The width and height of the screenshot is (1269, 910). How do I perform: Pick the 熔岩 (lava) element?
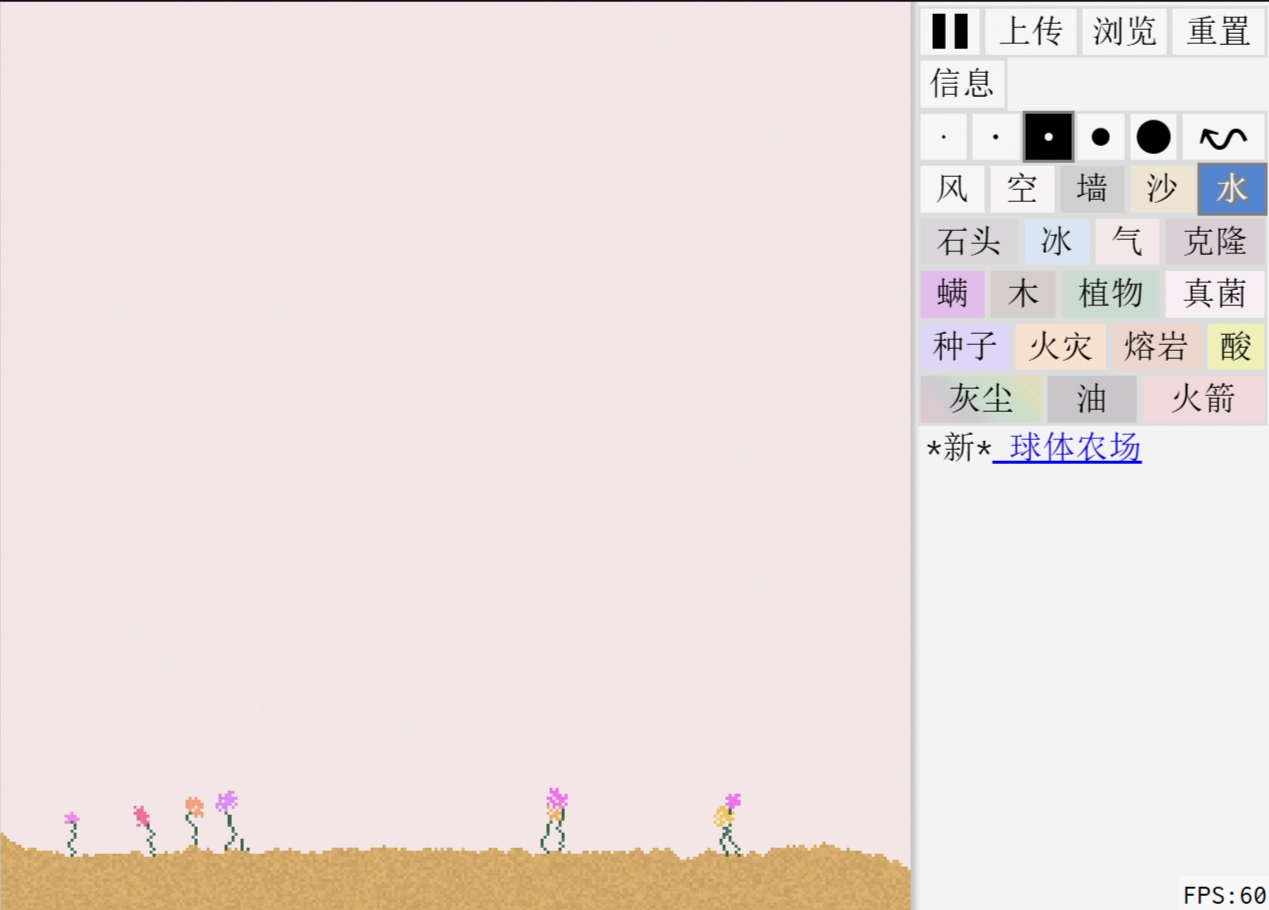1155,347
